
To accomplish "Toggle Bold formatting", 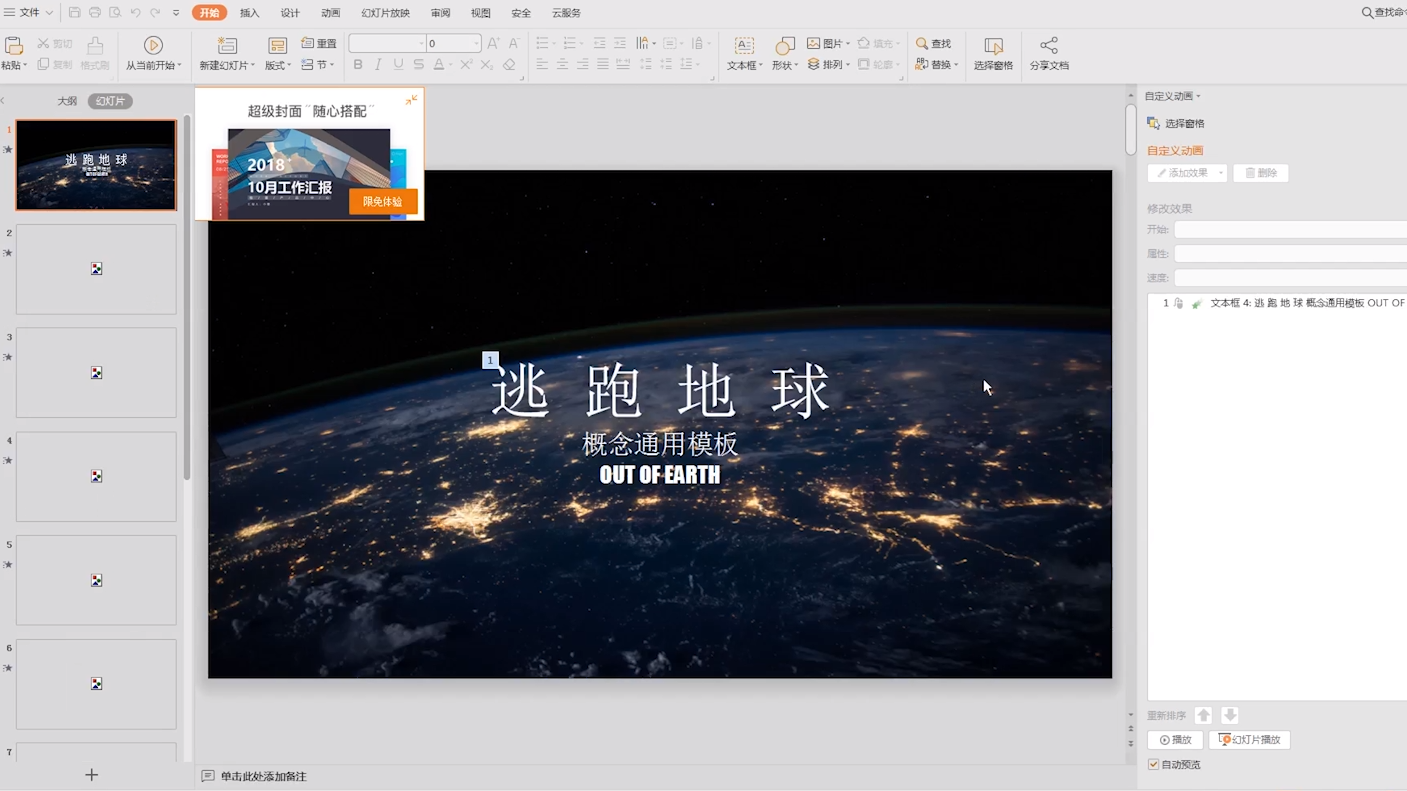I will pos(358,64).
